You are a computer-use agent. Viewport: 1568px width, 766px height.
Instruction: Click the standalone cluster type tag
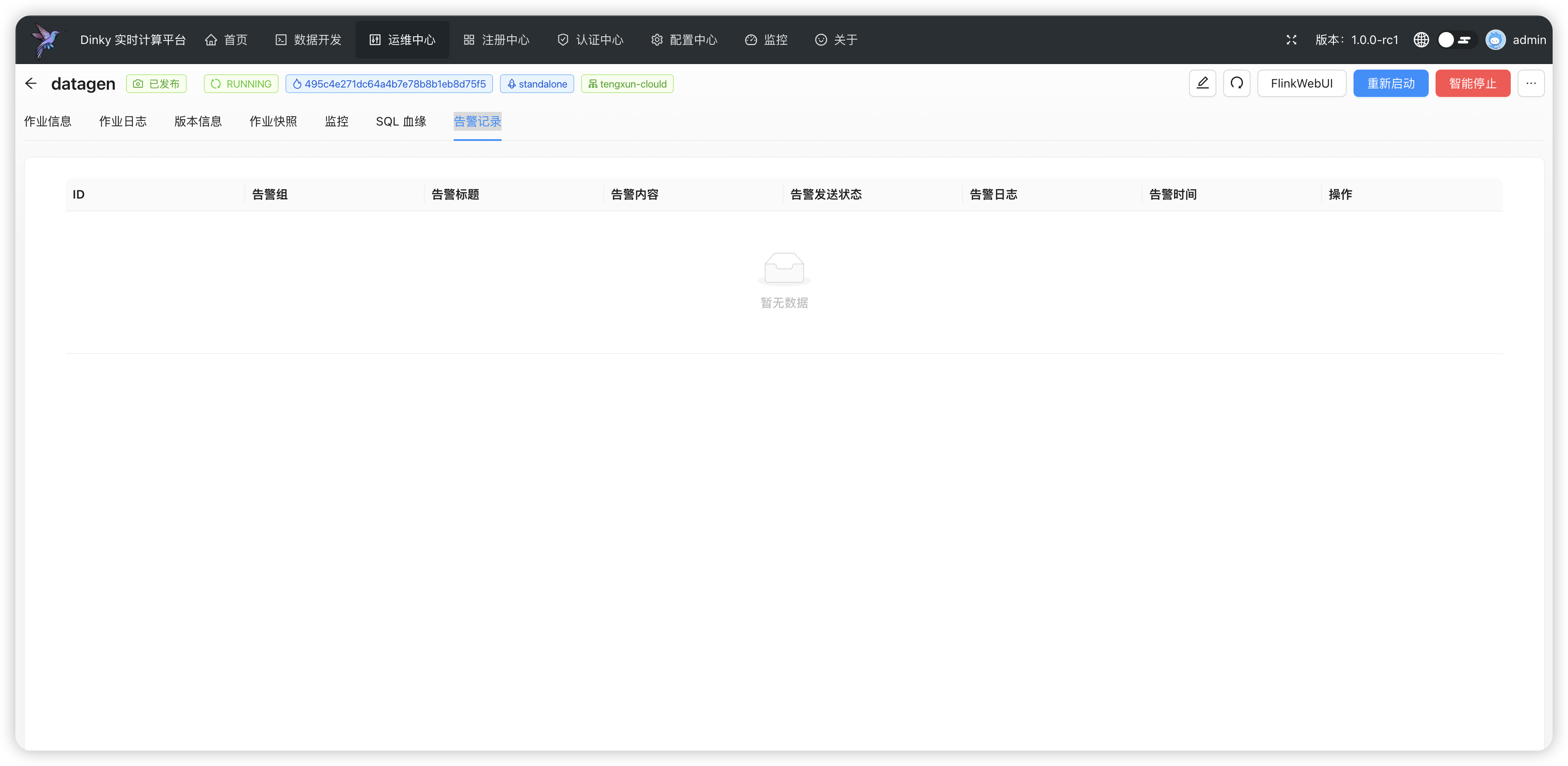tap(537, 84)
